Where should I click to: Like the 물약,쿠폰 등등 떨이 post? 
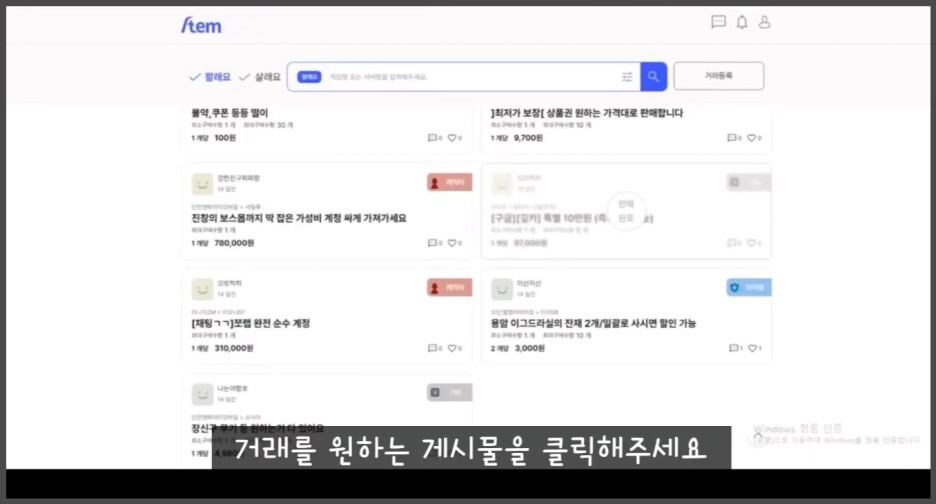click(x=452, y=138)
